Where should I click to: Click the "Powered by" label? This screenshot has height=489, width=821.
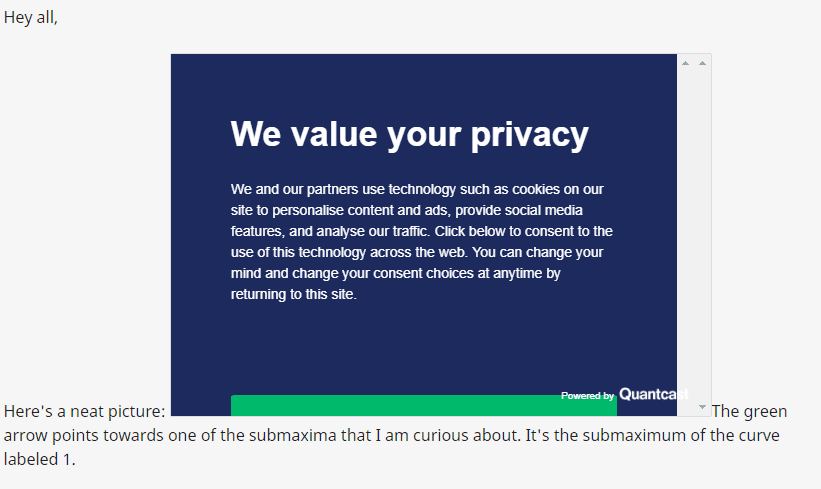[x=587, y=396]
